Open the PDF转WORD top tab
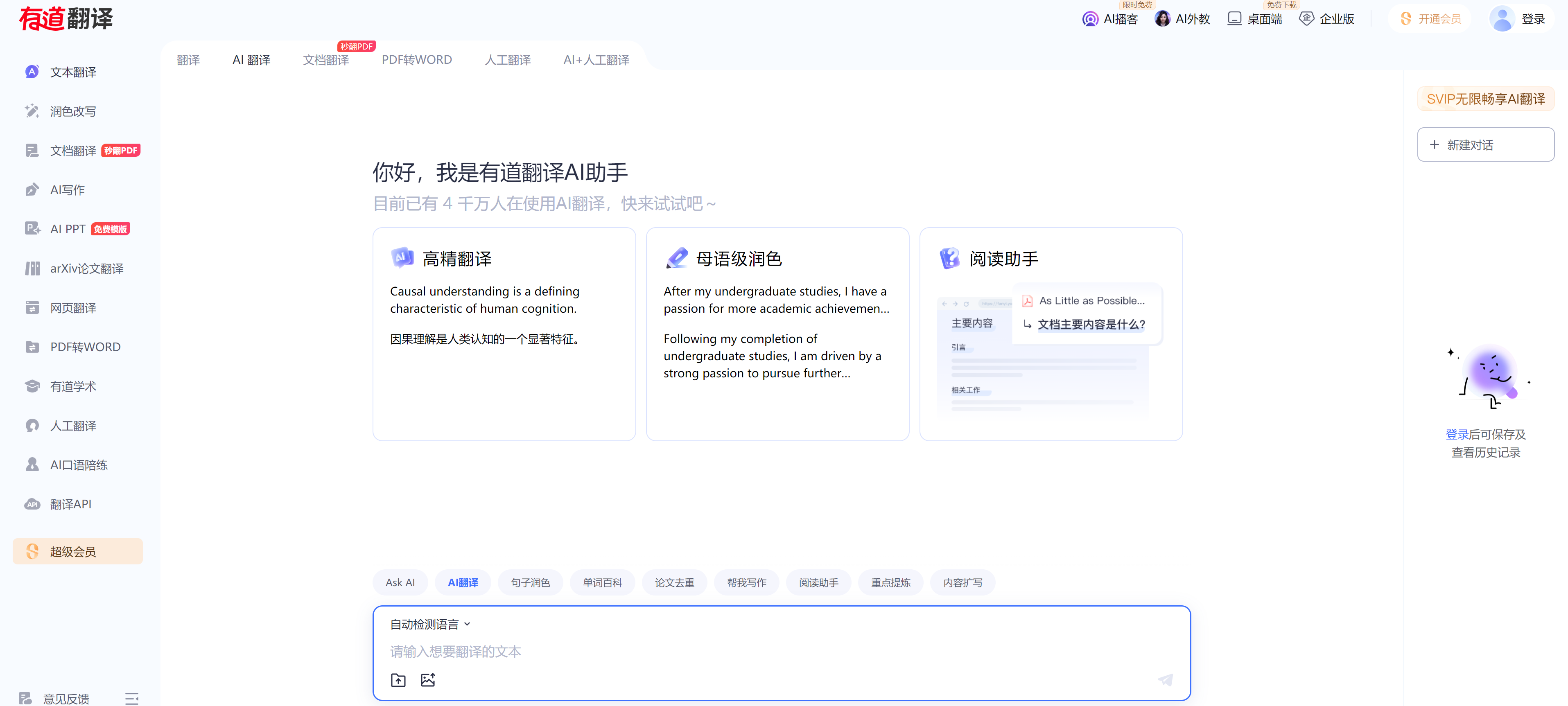Screen dimensions: 1568x706 (x=416, y=60)
